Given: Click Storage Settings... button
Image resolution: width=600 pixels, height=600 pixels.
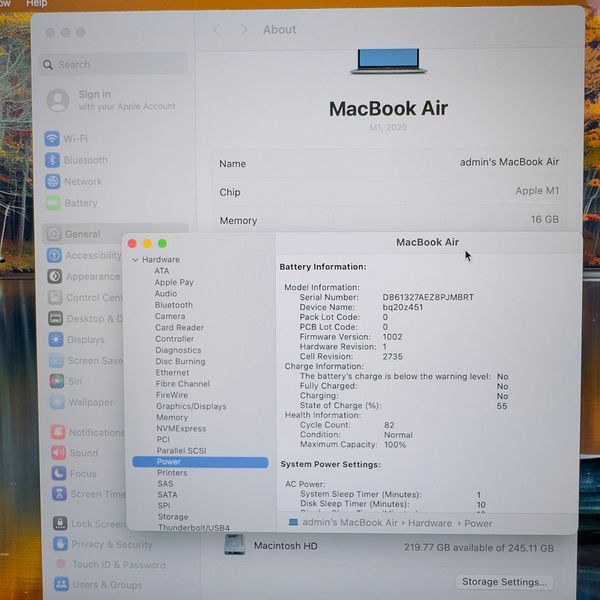Looking at the screenshot, I should click(504, 582).
